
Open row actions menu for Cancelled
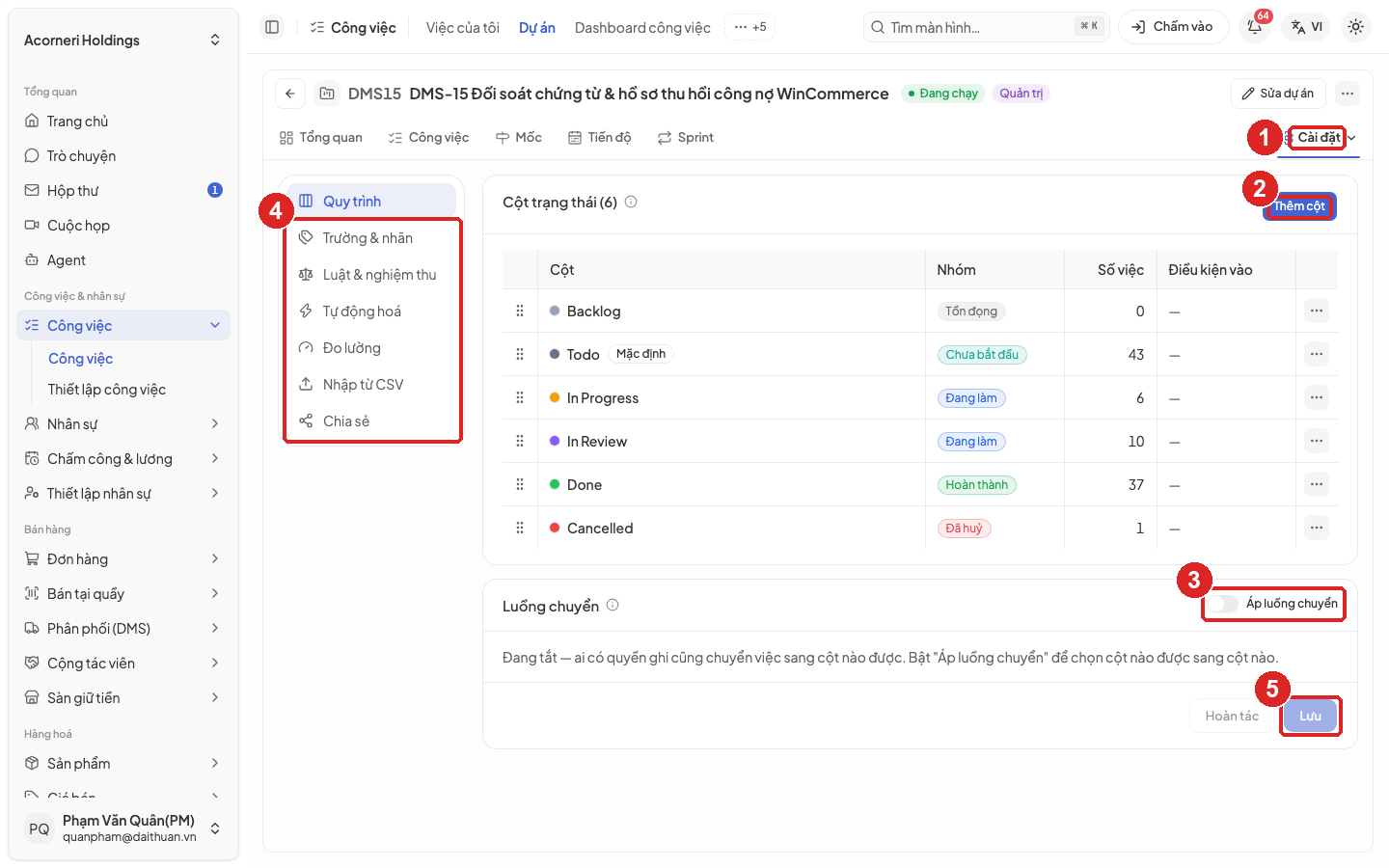[x=1317, y=528]
